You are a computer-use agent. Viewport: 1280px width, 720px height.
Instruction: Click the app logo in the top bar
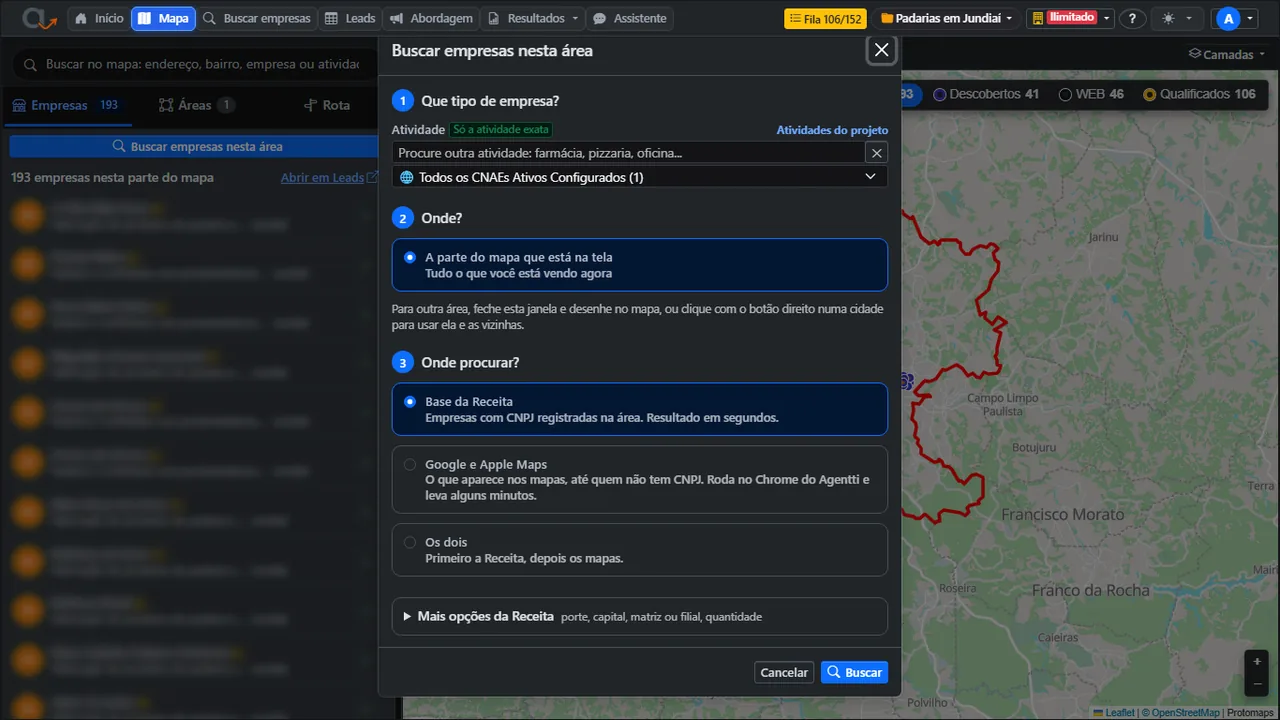click(39, 18)
